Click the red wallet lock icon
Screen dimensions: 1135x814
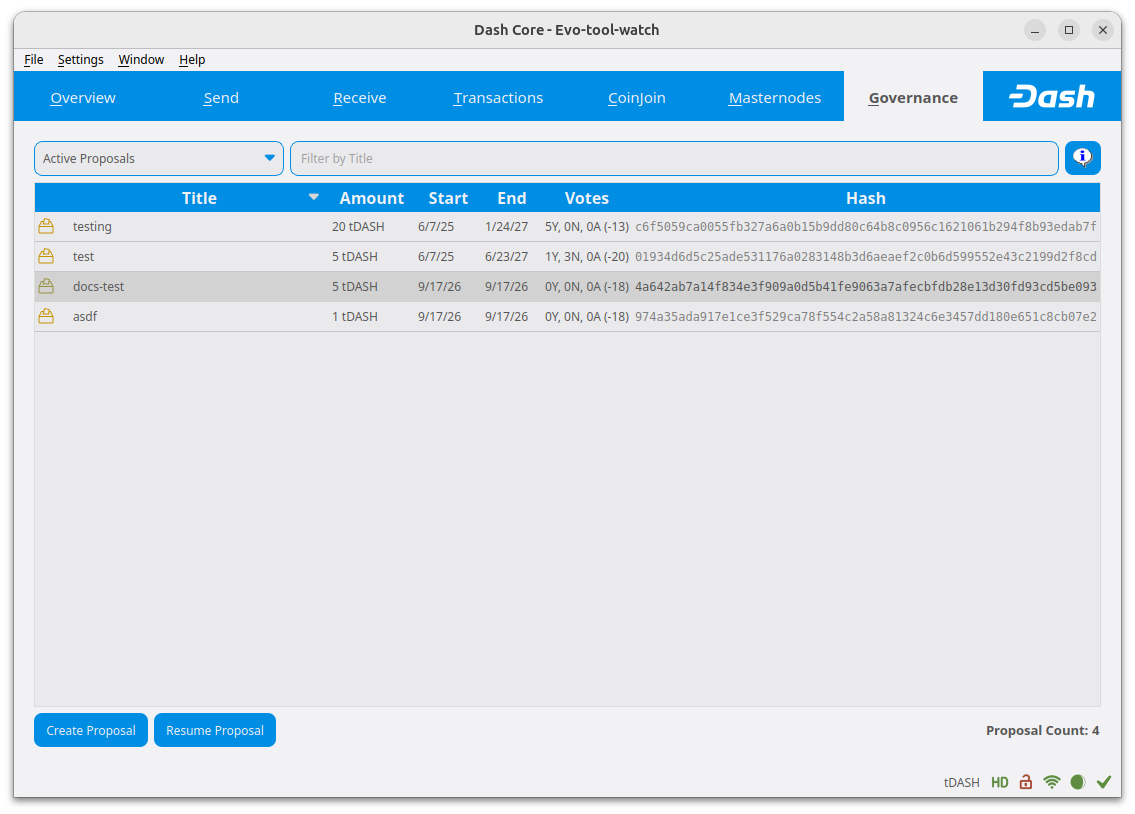1026,781
